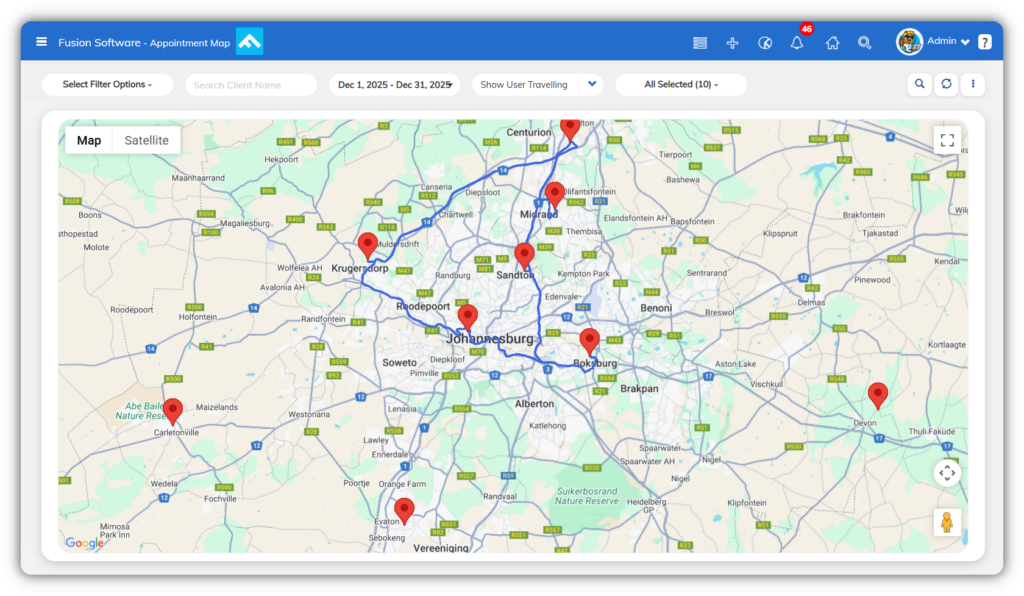The width and height of the screenshot is (1024, 596).
Task: Click the Fusion Software - Appointment Map title
Action: coord(144,42)
